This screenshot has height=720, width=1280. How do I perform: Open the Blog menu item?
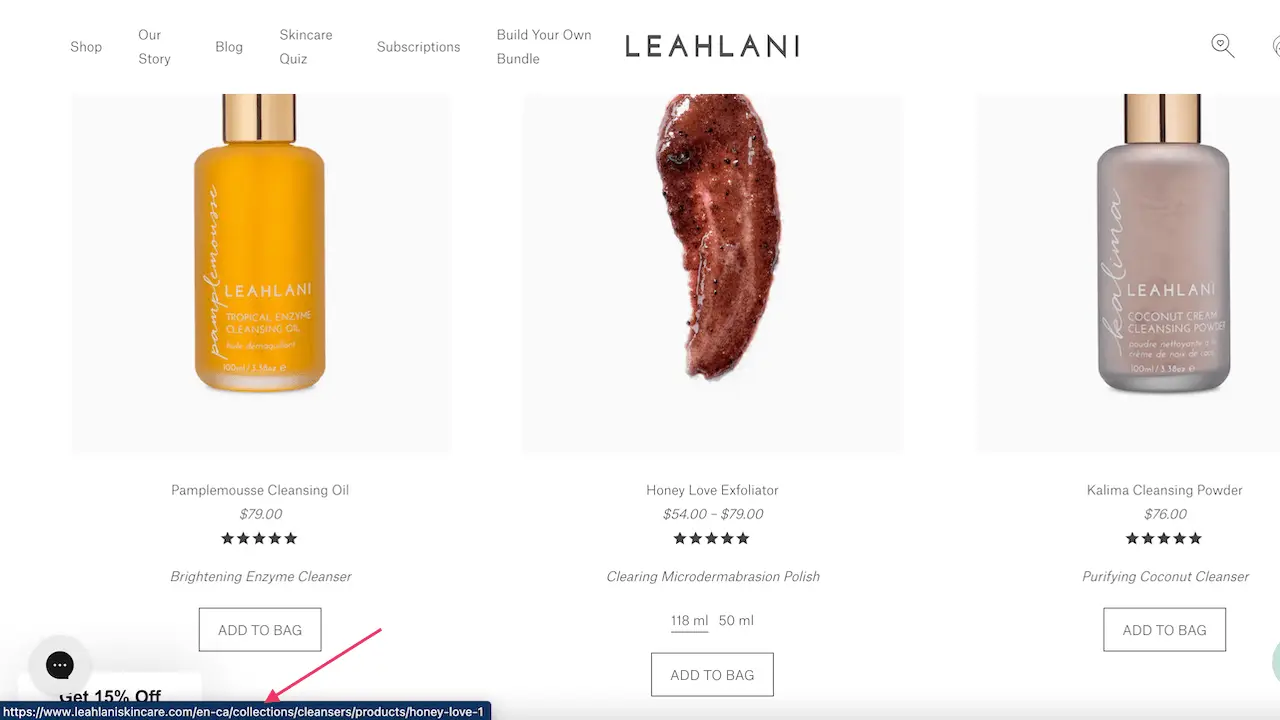coord(229,46)
